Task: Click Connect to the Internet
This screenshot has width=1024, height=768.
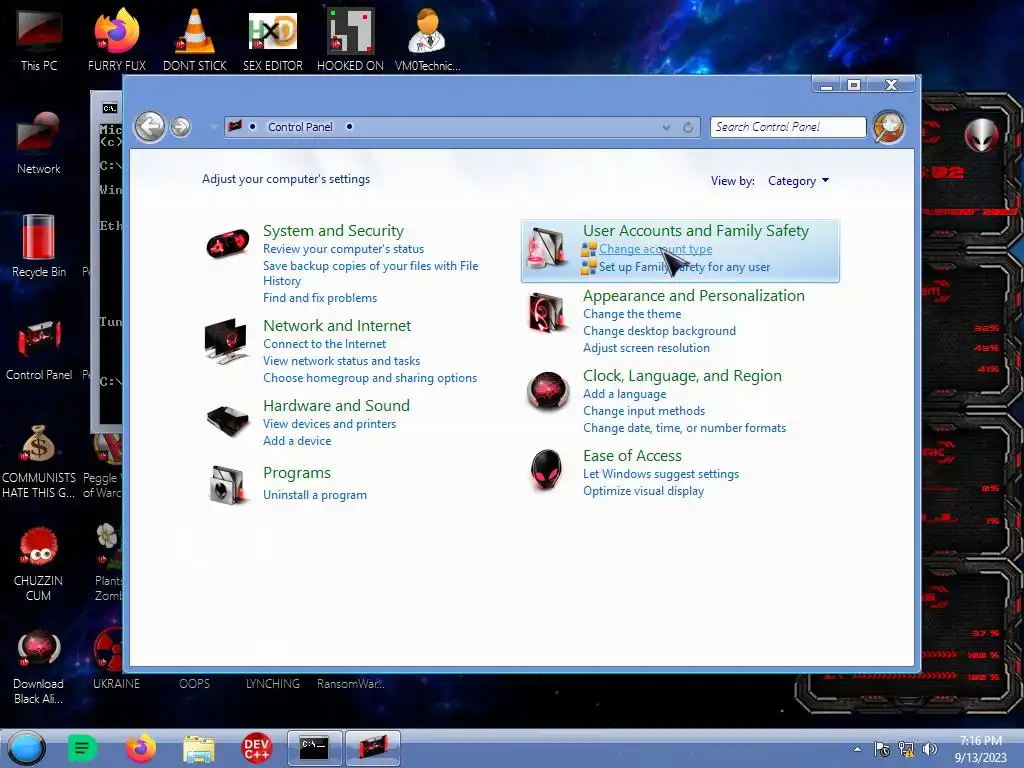Action: tap(325, 344)
